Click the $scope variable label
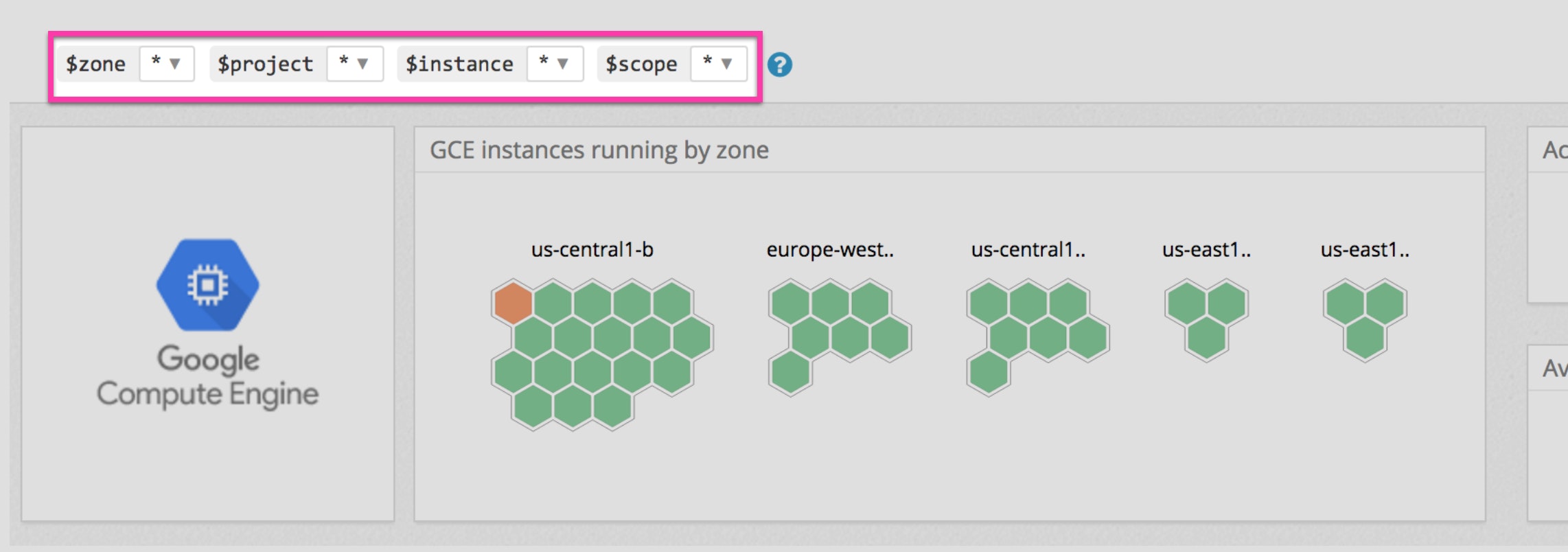The height and width of the screenshot is (552, 1568). (x=641, y=64)
